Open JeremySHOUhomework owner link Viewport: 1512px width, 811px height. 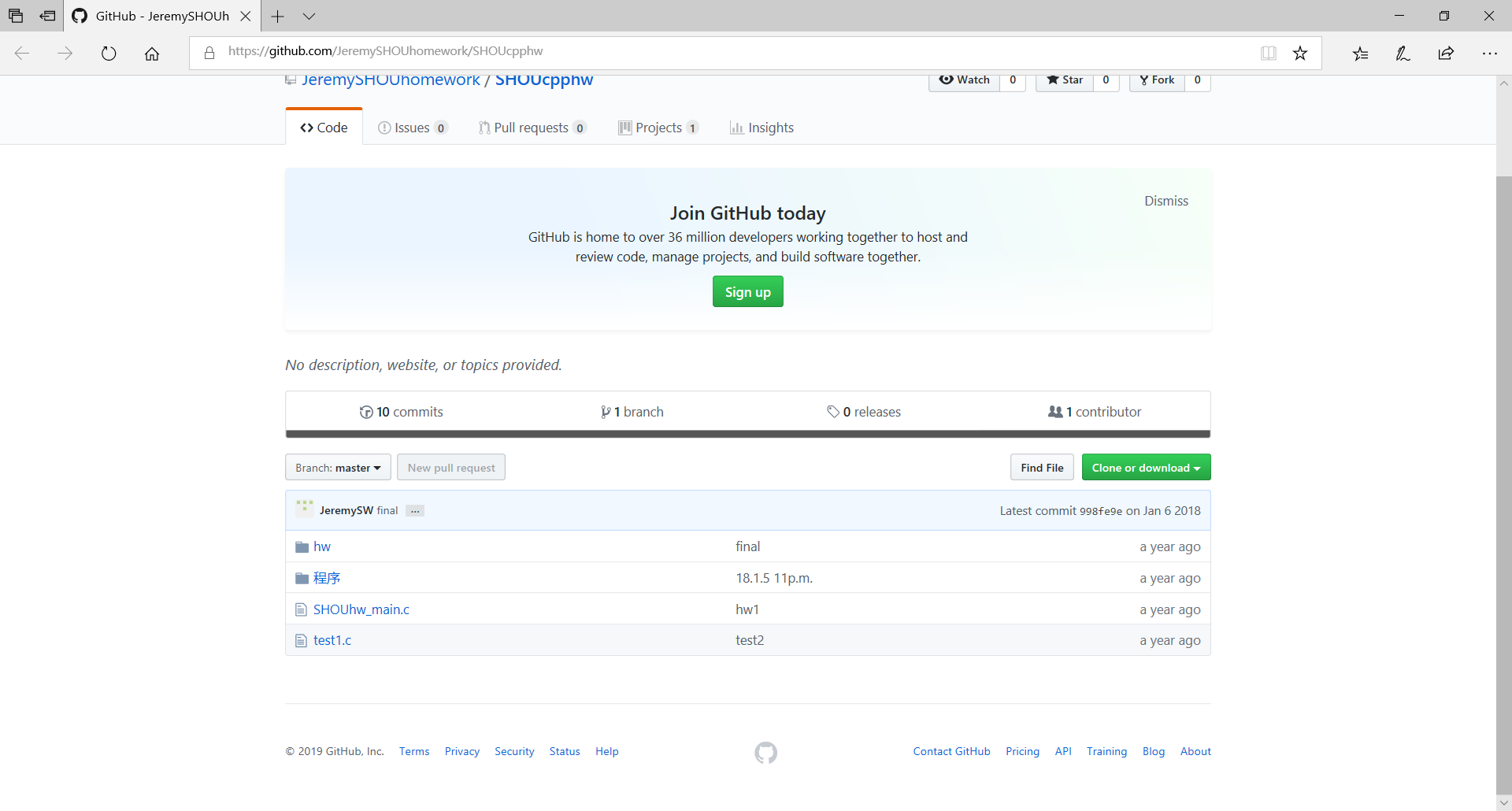391,80
